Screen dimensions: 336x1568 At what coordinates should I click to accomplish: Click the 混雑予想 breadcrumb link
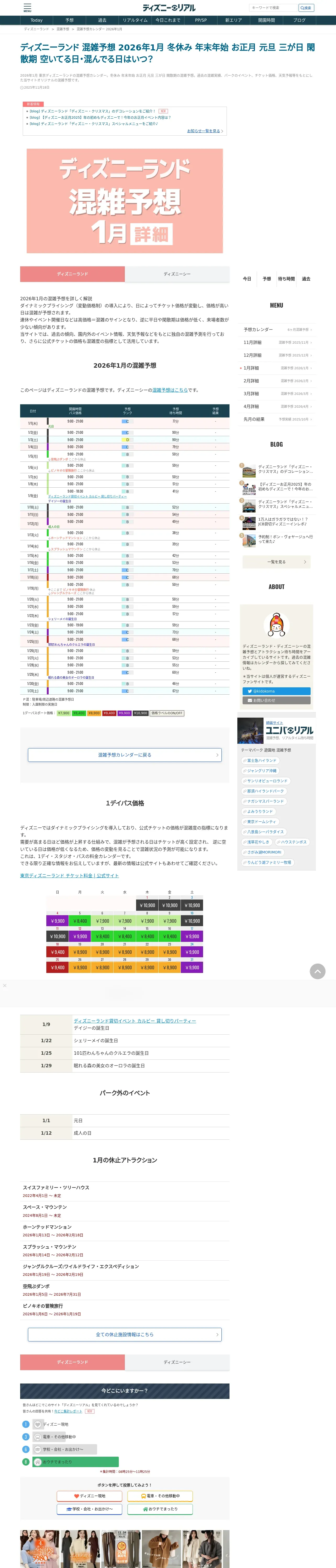point(63,29)
